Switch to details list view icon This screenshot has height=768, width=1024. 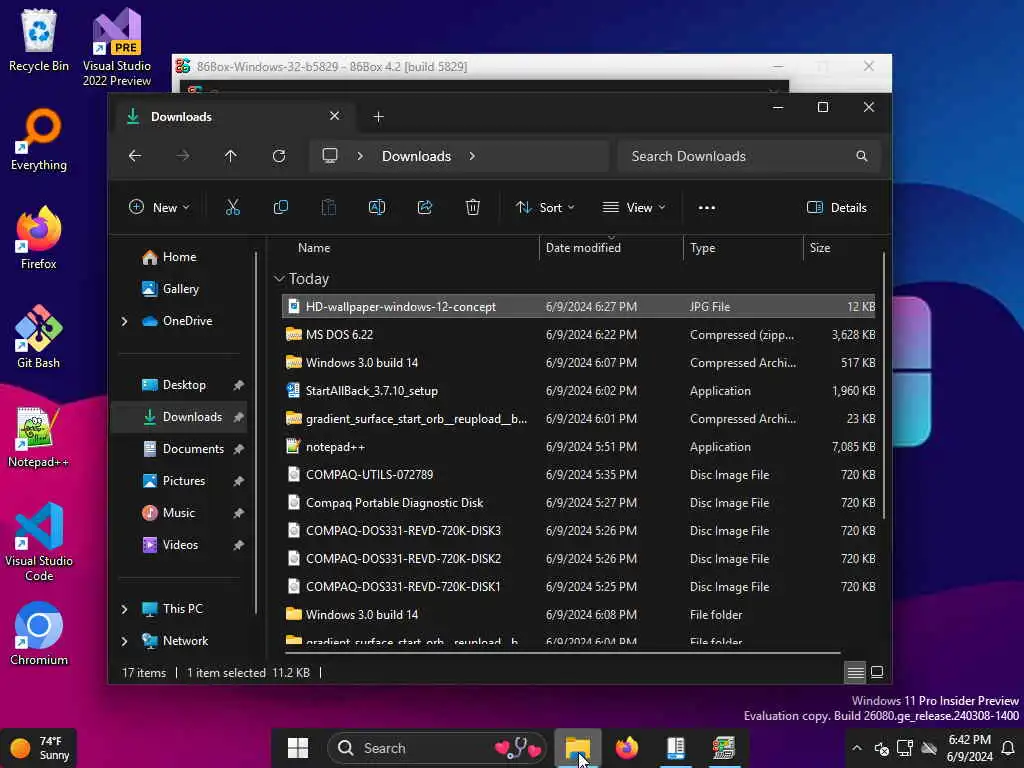pyautogui.click(x=856, y=672)
